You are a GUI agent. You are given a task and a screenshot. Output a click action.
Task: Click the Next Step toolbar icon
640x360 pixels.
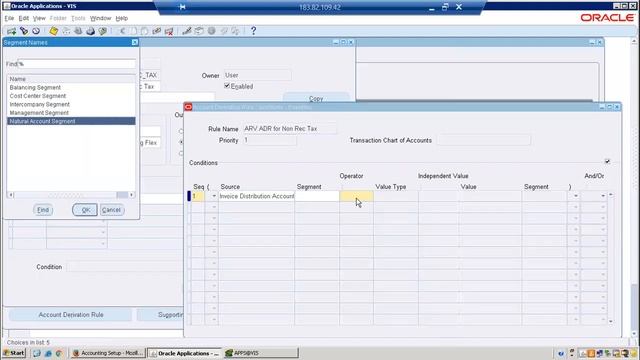click(x=66, y=31)
